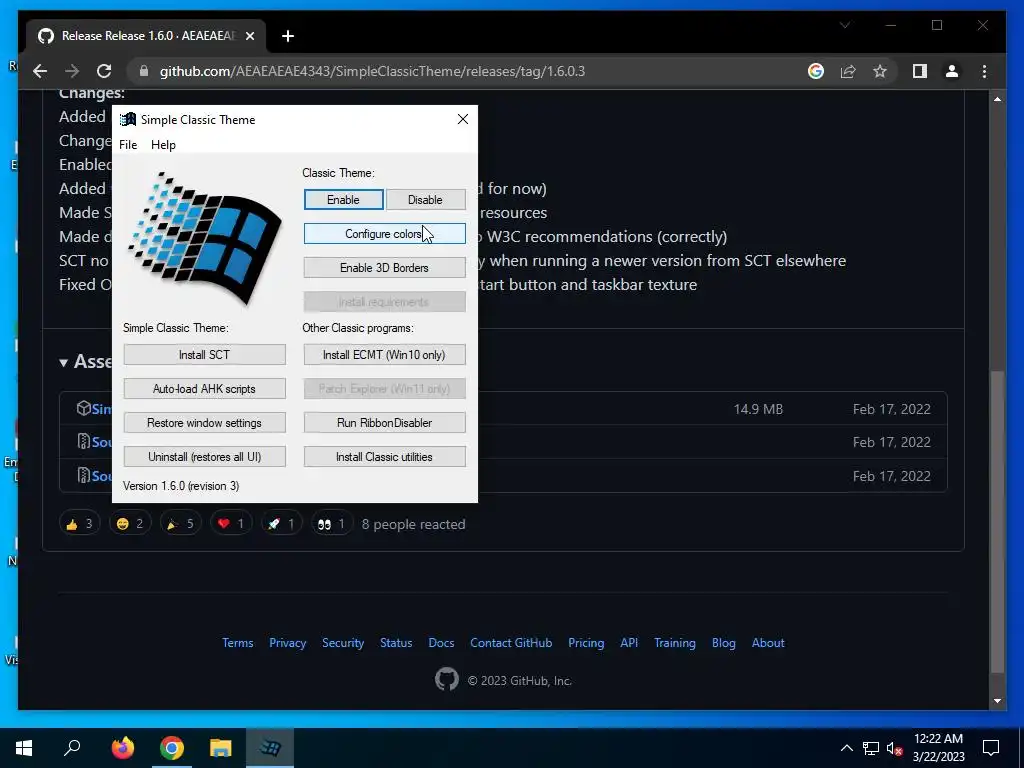The image size is (1024, 768).
Task: Click Install Classic utilities button
Action: (384, 456)
